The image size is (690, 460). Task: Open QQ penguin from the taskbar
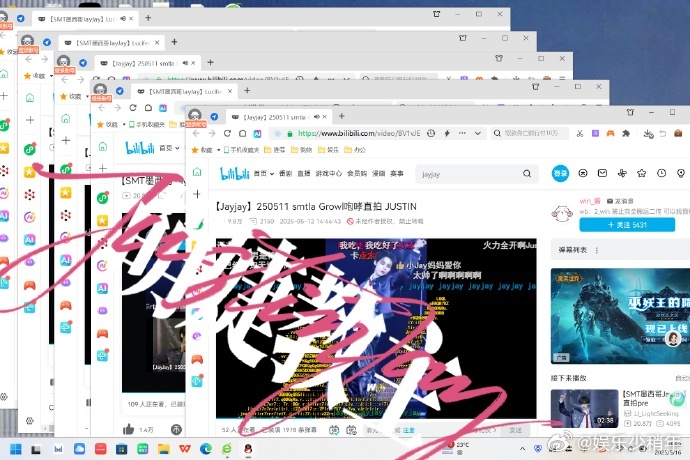(x=248, y=449)
